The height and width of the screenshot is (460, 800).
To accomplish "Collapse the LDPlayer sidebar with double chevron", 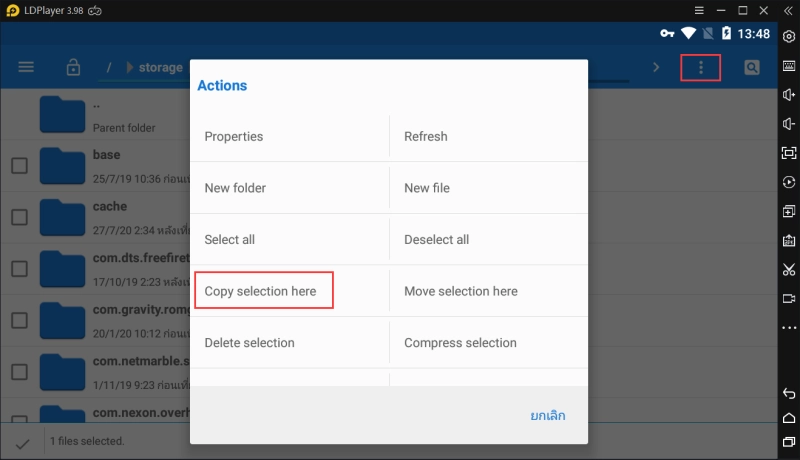I will coord(789,10).
